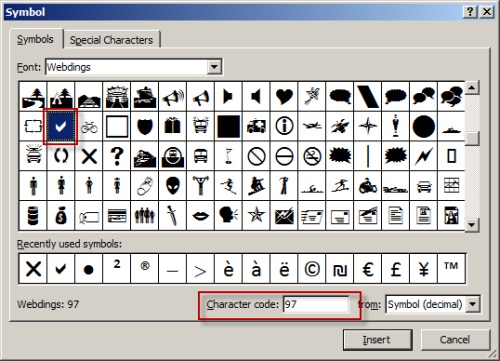The height and width of the screenshot is (361, 500).
Task: Pick the loudspeaker with sound waves symbol
Action: coord(173,97)
